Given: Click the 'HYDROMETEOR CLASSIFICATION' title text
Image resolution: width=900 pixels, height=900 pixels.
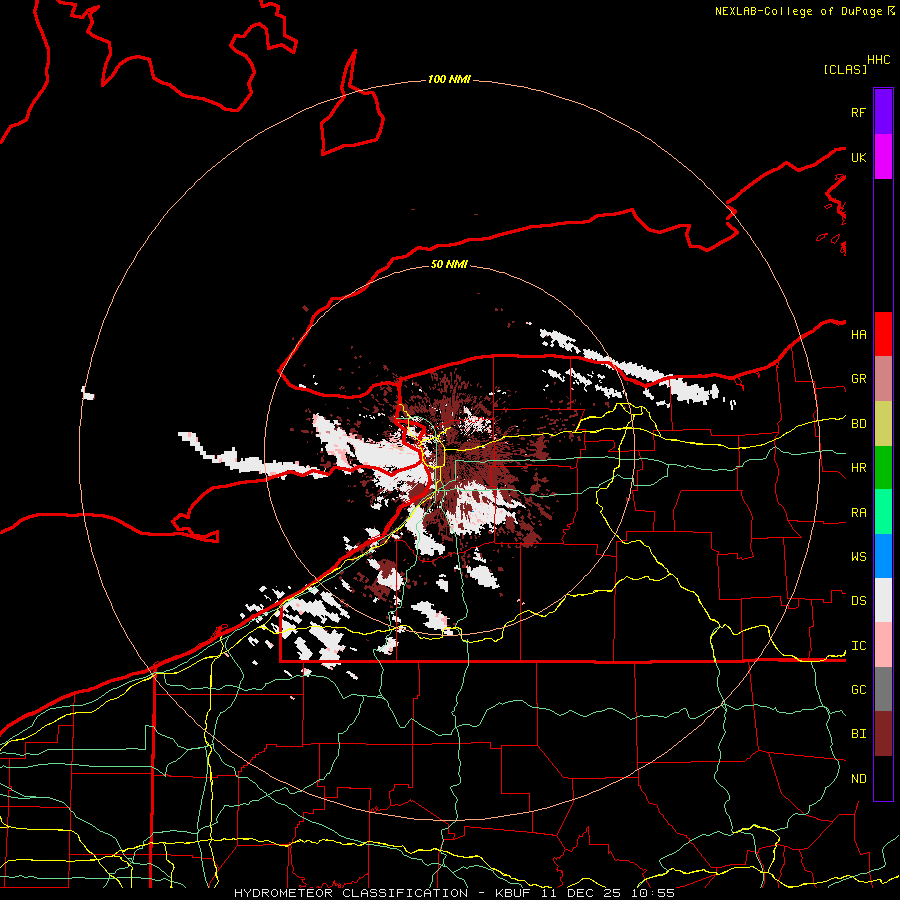Looking at the screenshot, I should click(x=351, y=893).
